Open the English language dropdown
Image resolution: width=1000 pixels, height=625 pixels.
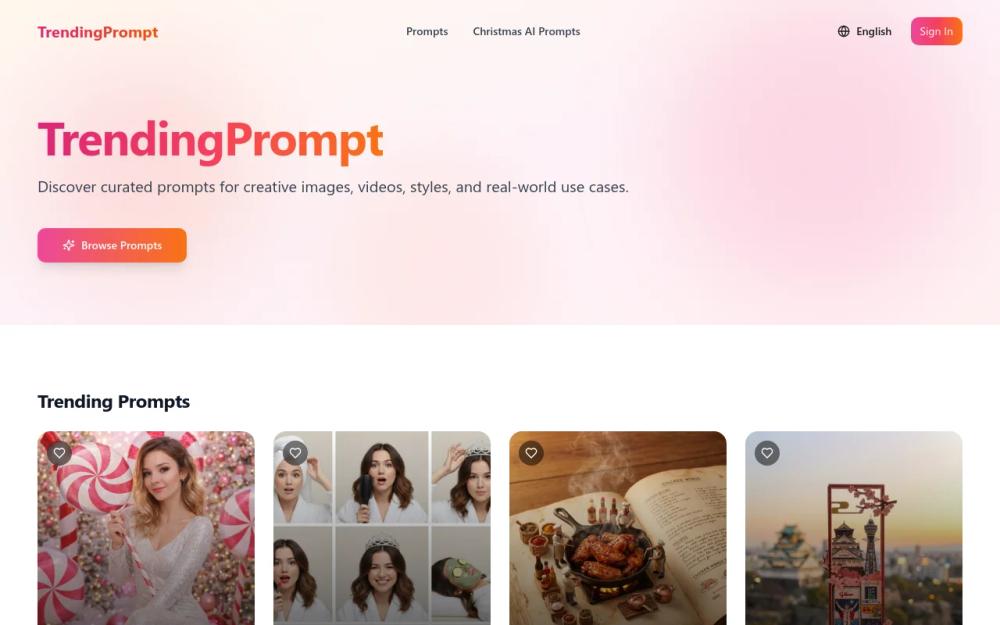coord(864,31)
